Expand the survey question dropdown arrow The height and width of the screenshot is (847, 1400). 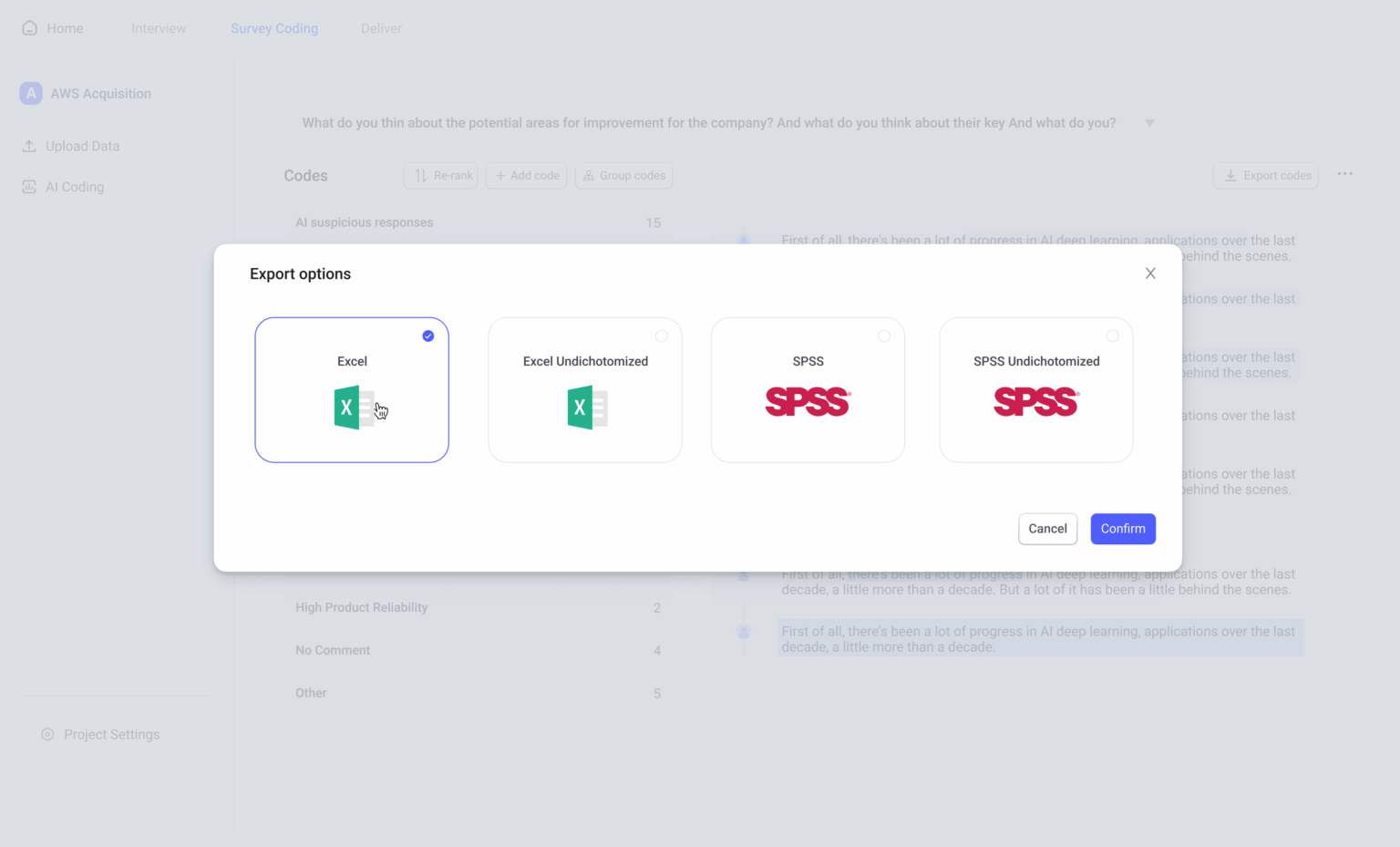[1149, 122]
